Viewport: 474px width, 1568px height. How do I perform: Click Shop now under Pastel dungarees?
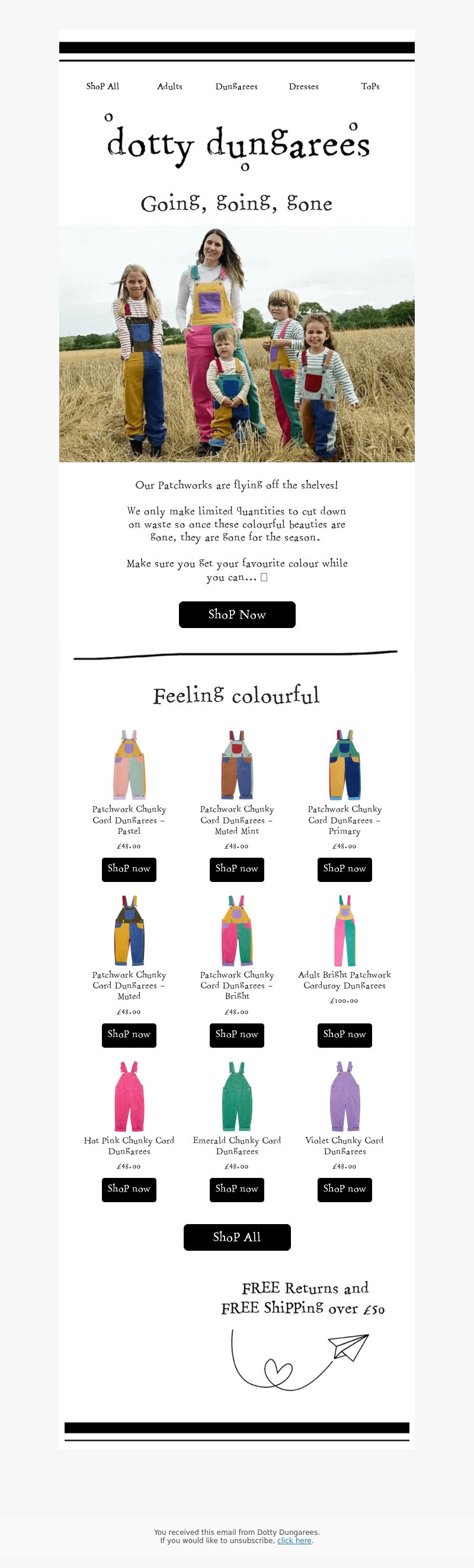(129, 869)
